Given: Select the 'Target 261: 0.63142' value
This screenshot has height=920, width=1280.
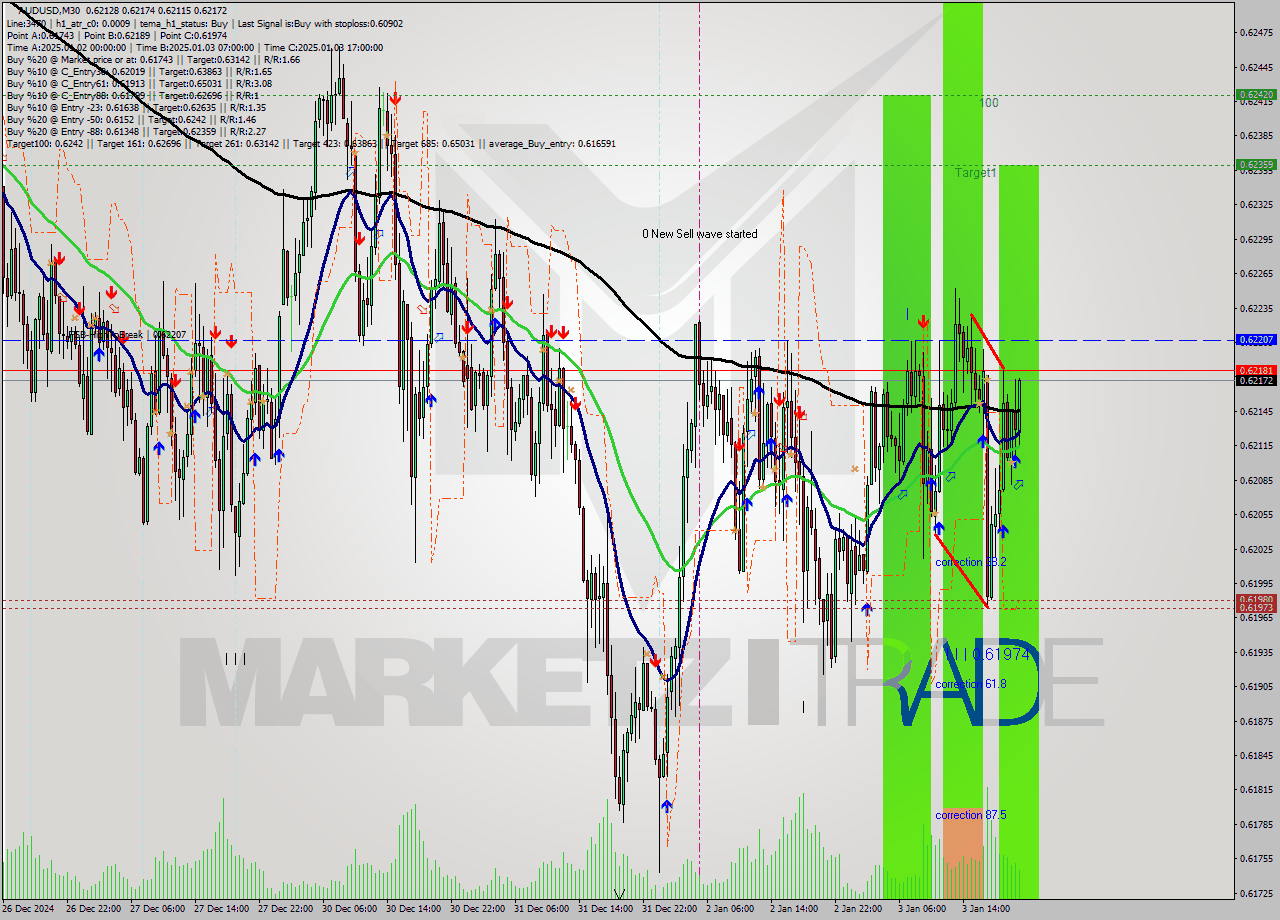Looking at the screenshot, I should click(238, 144).
